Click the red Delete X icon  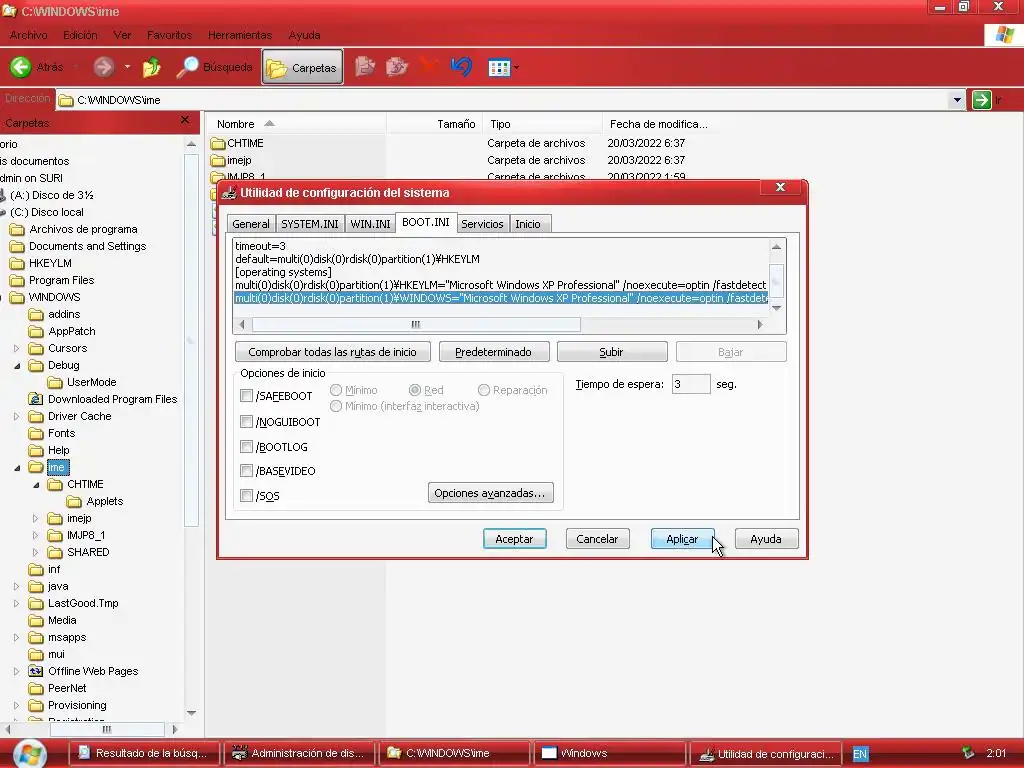point(428,65)
